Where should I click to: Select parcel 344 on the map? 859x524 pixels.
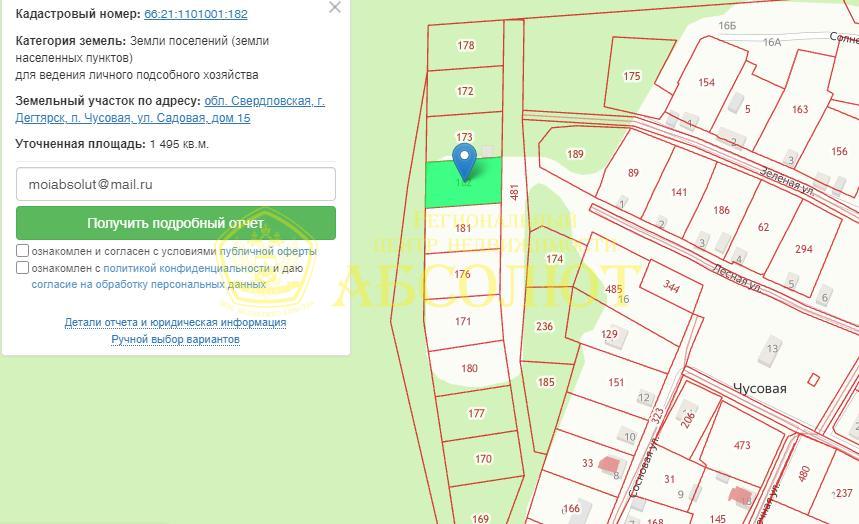[x=671, y=285]
